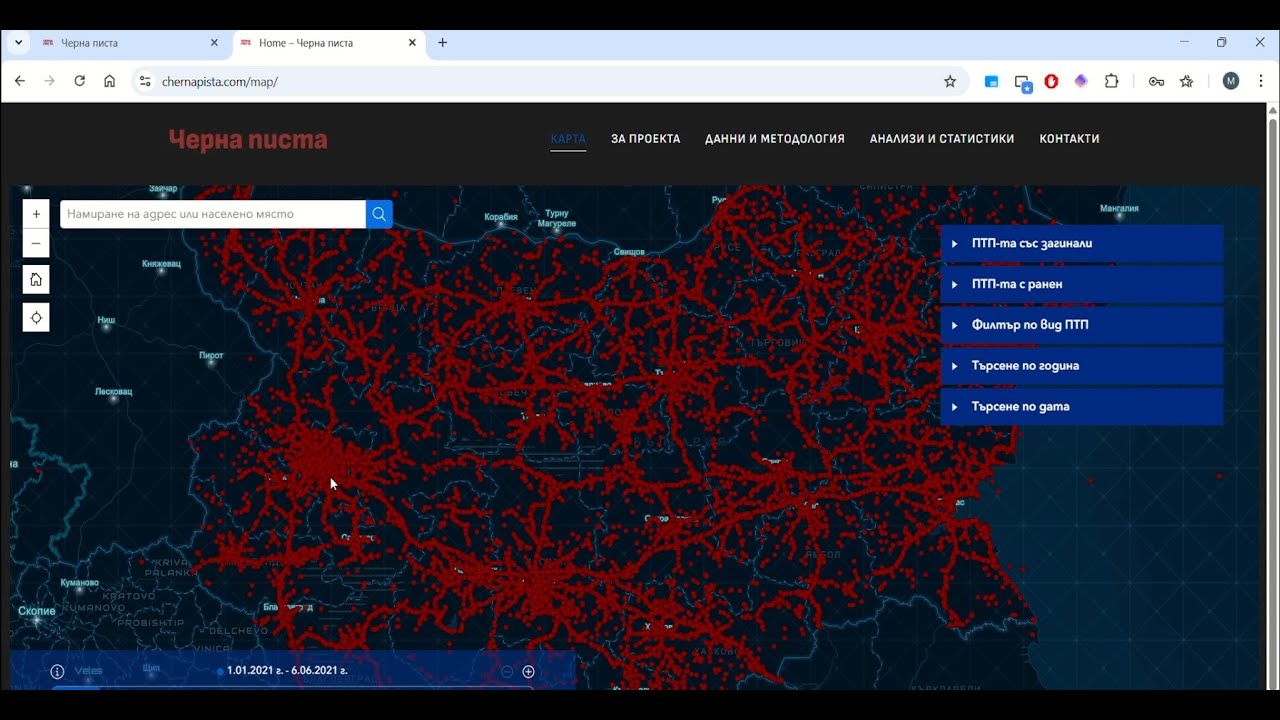Expand the 'ПТП-та със загинали' panel
The width and height of the screenshot is (1280, 720).
click(1081, 243)
